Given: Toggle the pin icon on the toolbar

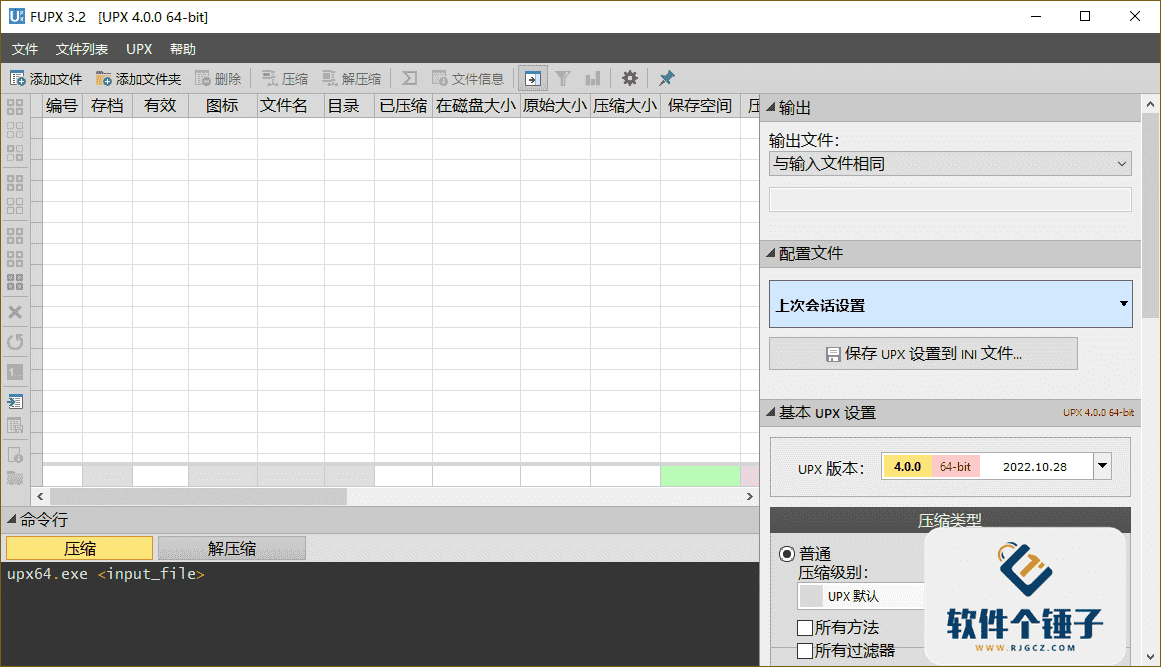Looking at the screenshot, I should click(x=666, y=78).
